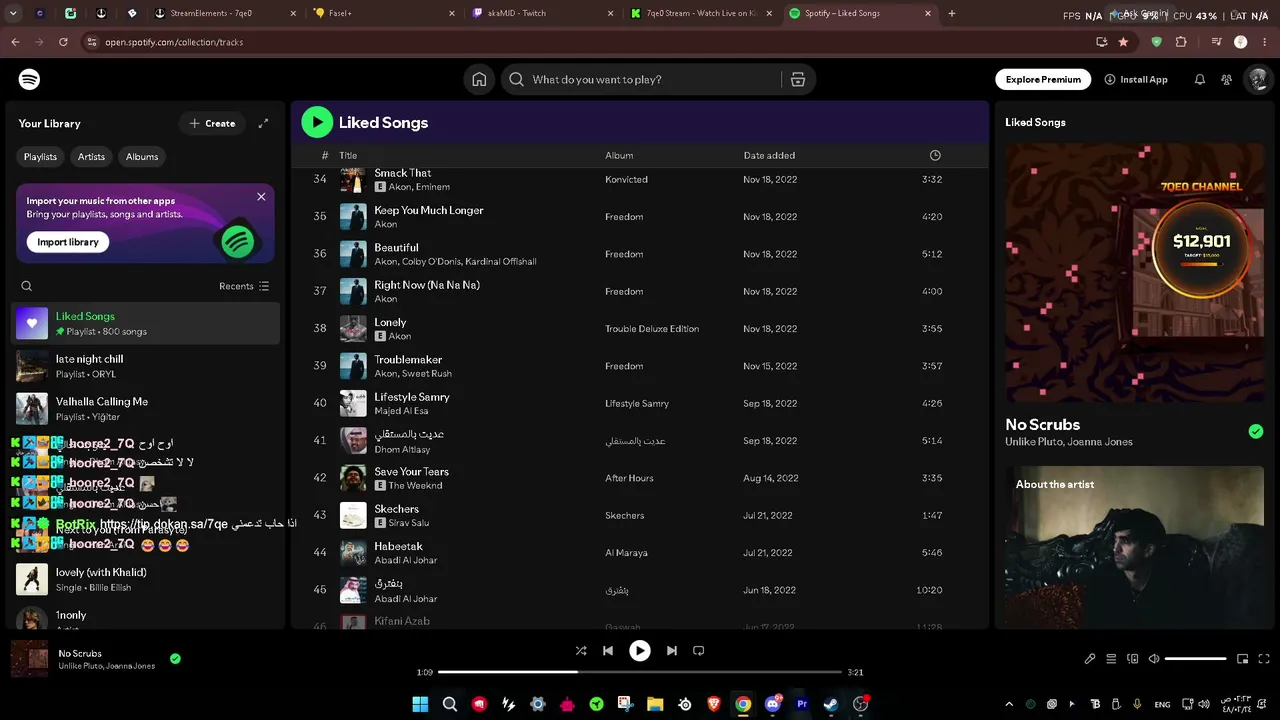Image resolution: width=1280 pixels, height=720 pixels.
Task: Dismiss the import music banner
Action: 261,197
